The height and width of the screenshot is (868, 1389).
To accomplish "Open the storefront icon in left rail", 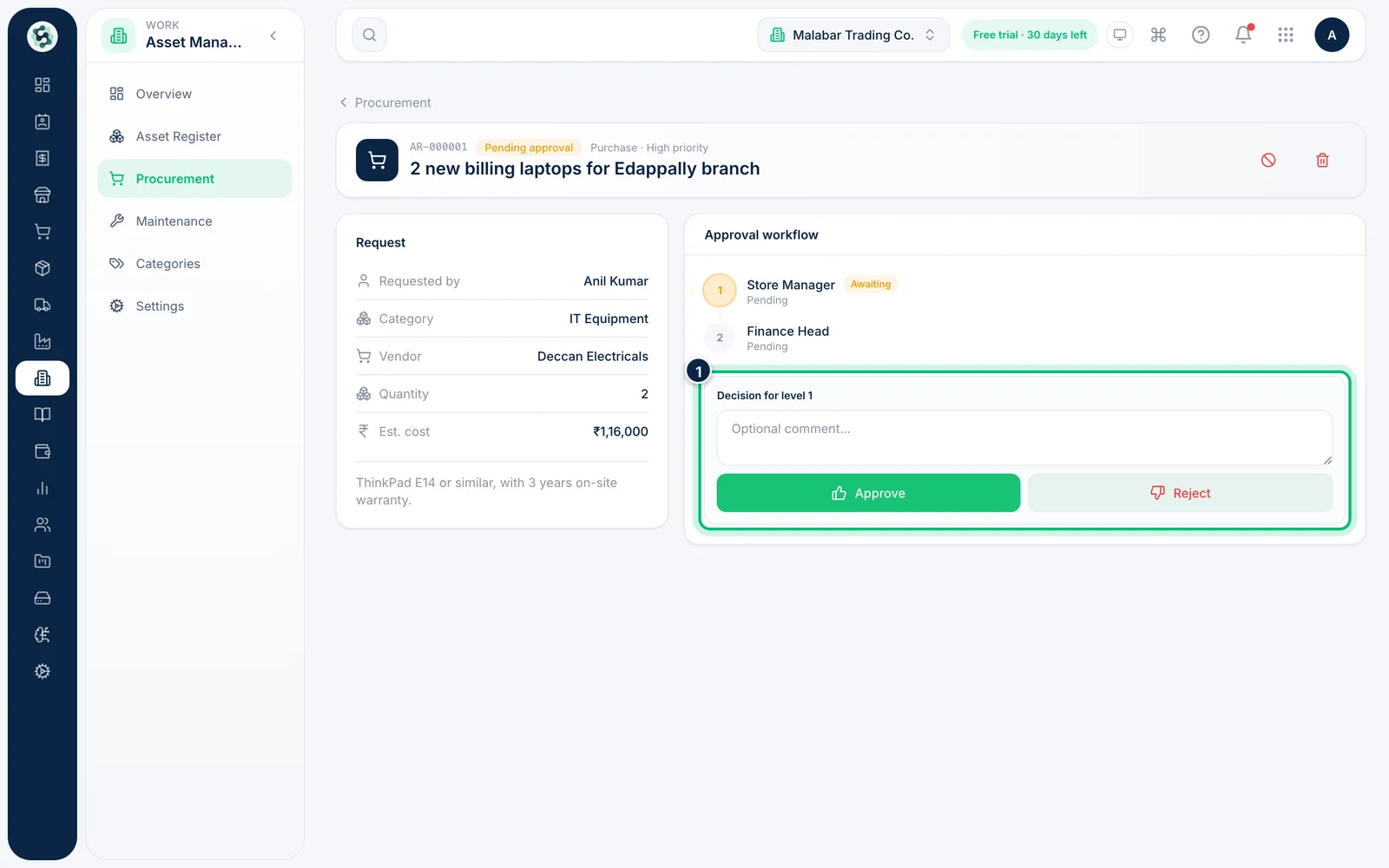I will click(42, 195).
